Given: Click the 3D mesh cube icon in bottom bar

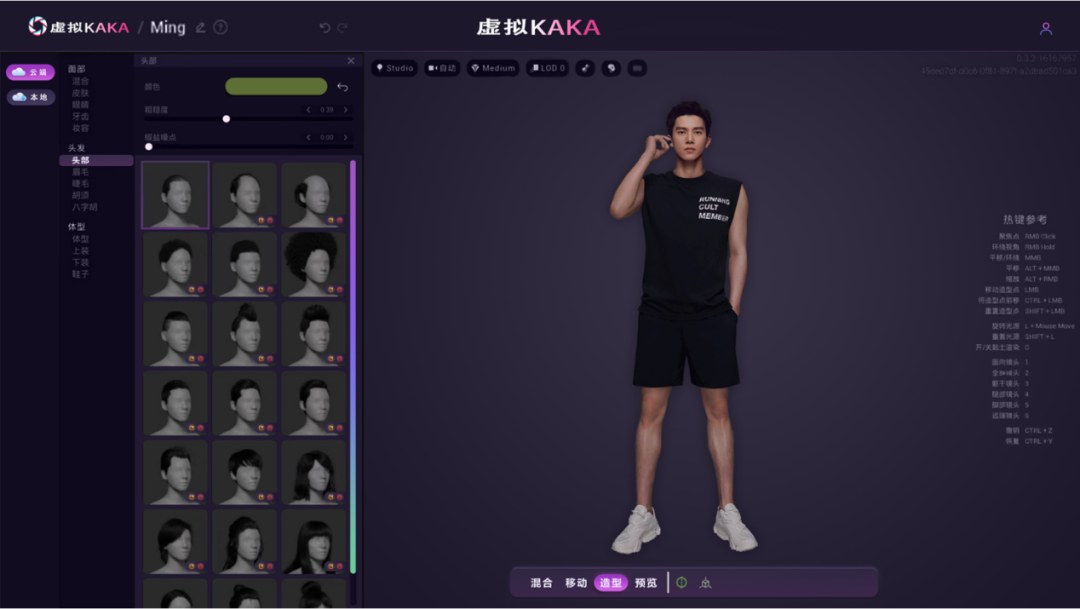Looking at the screenshot, I should pos(705,583).
